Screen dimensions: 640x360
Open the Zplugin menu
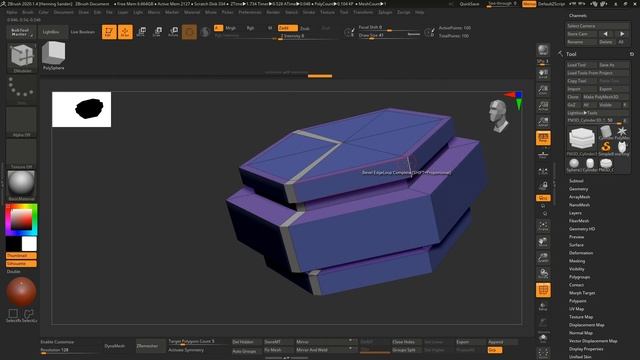[385, 12]
